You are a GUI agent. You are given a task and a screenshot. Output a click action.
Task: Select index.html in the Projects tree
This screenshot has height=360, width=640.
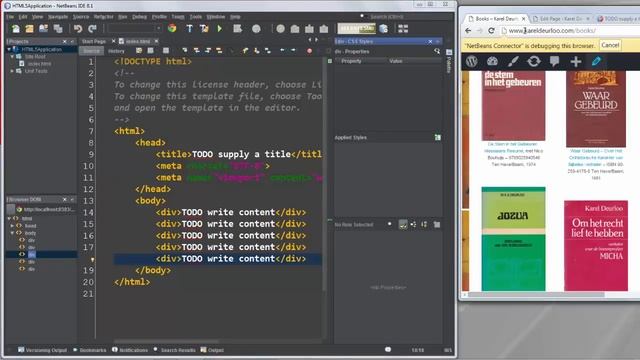click(39, 64)
